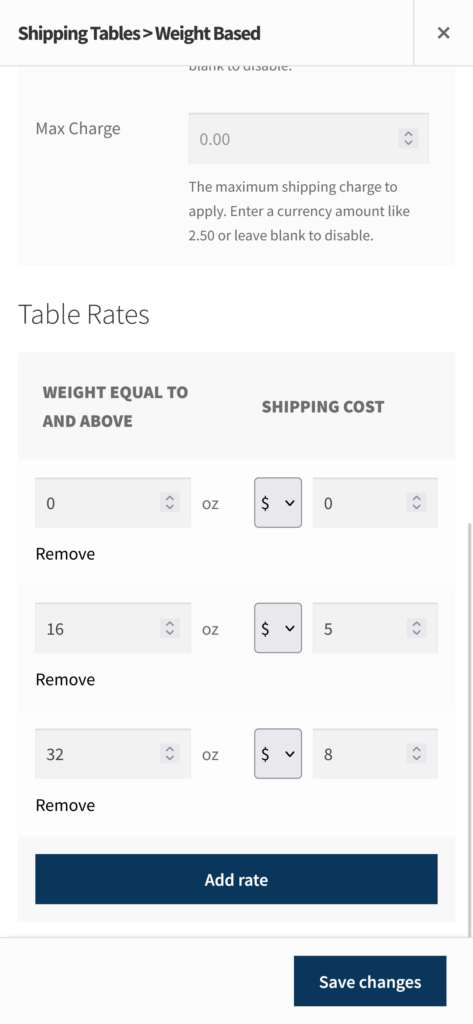Open currency dropdown for the 0 oz rate
The height and width of the screenshot is (1024, 473).
278,503
